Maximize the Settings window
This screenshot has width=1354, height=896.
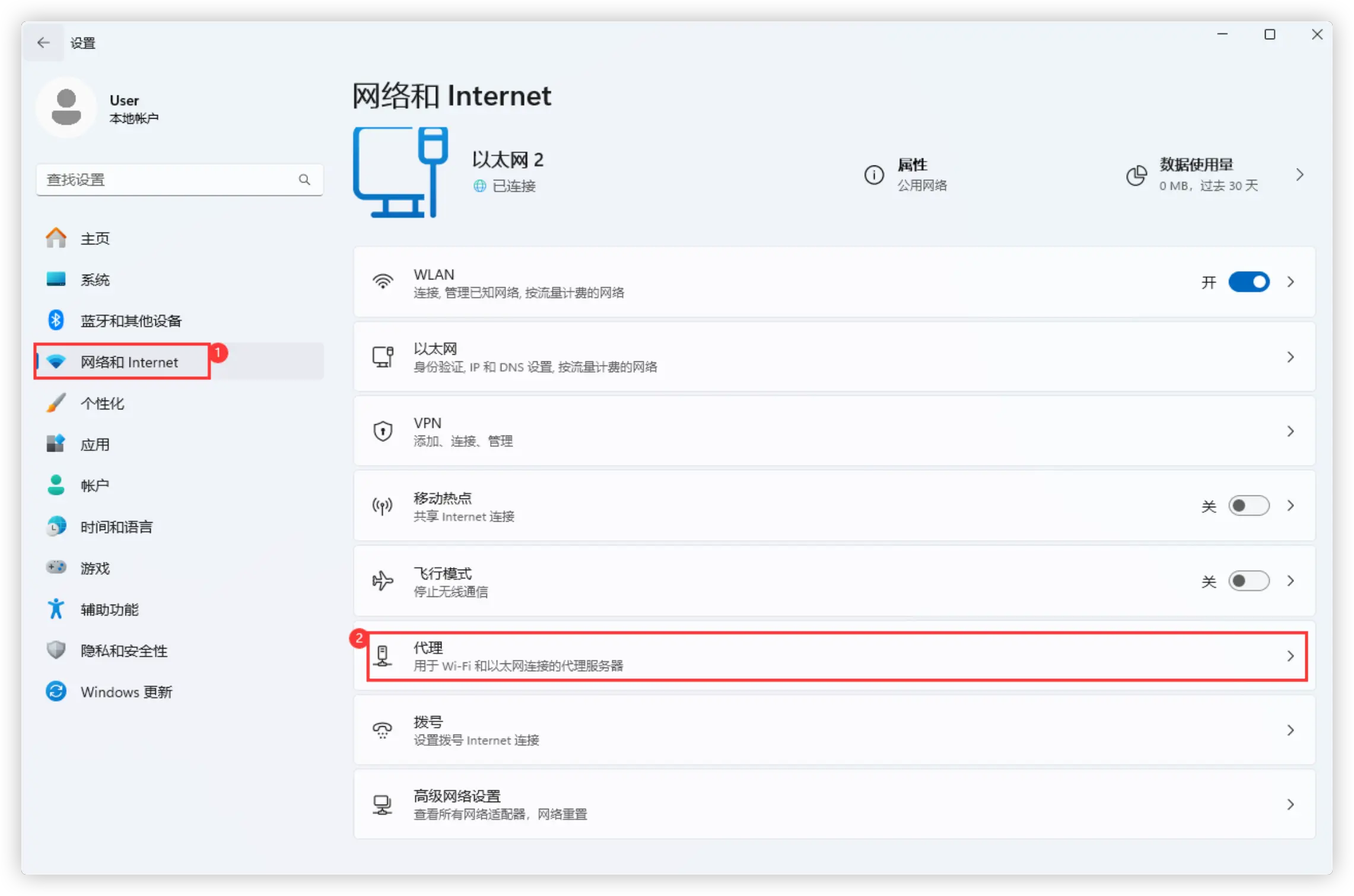pyautogui.click(x=1270, y=34)
